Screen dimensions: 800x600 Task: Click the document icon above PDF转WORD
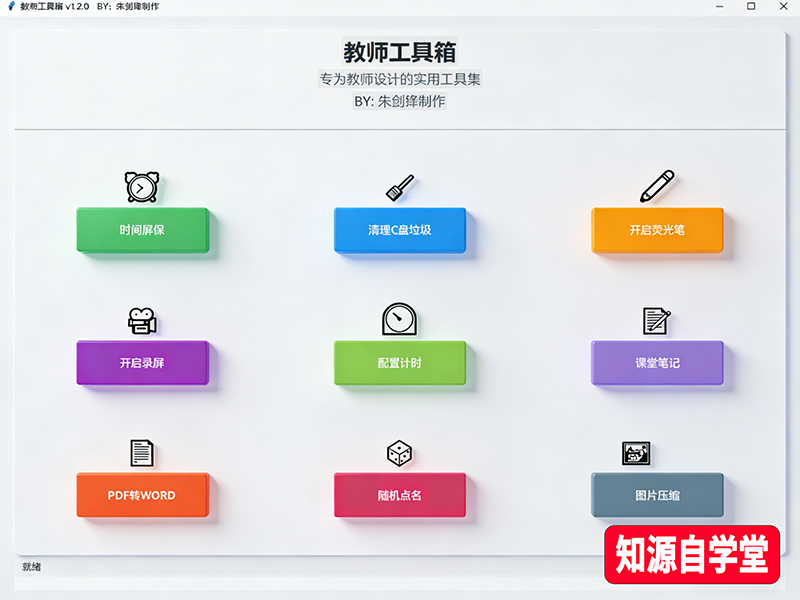142,453
